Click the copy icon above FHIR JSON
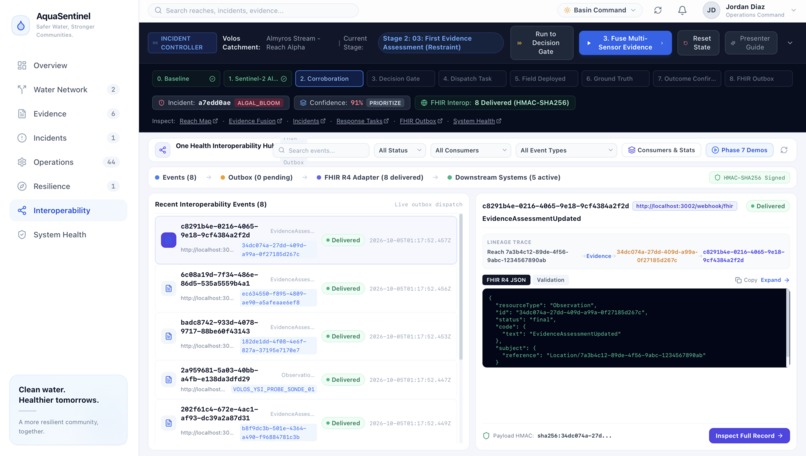The height and width of the screenshot is (456, 806). (738, 280)
